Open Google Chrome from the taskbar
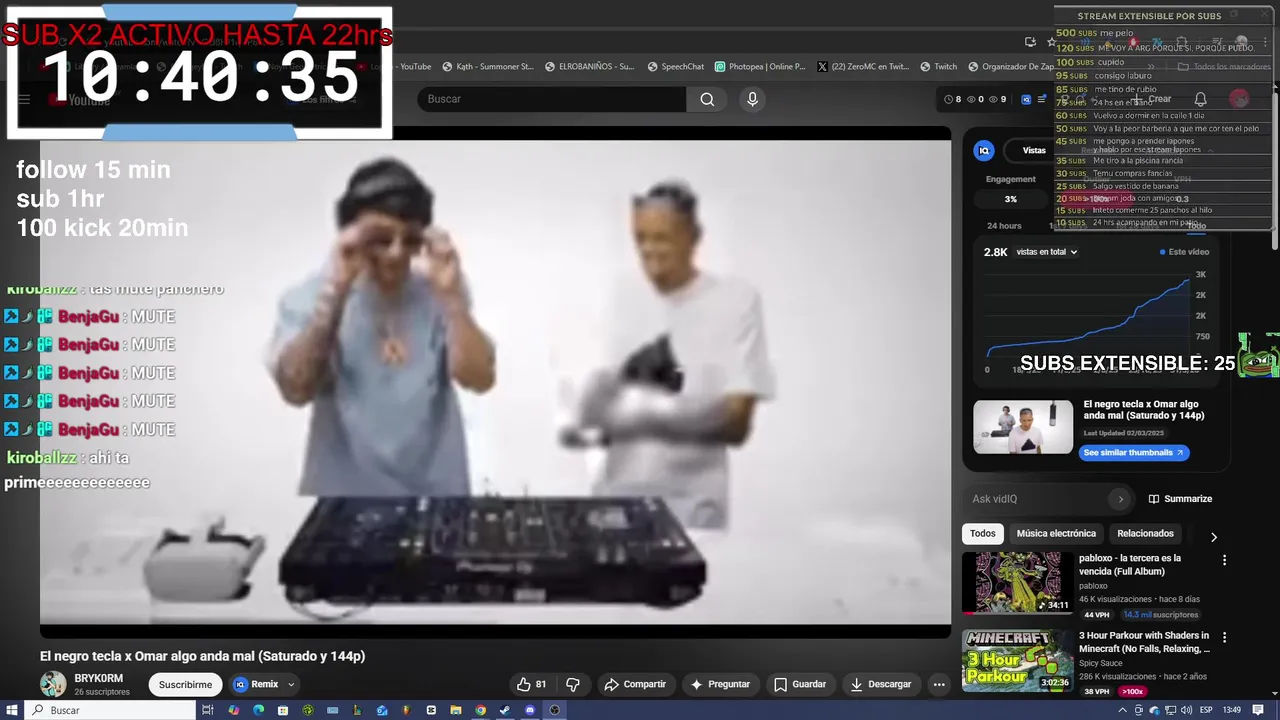 480,710
